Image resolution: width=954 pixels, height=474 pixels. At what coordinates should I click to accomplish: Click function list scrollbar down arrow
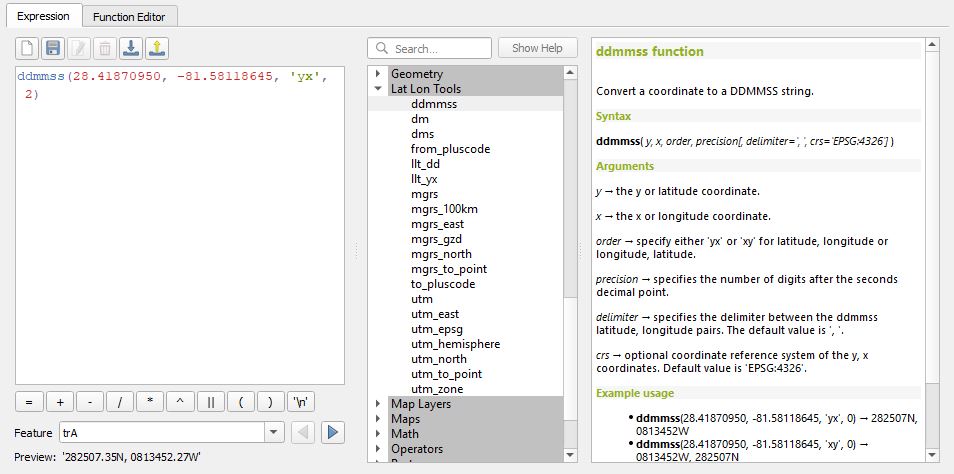[570, 455]
